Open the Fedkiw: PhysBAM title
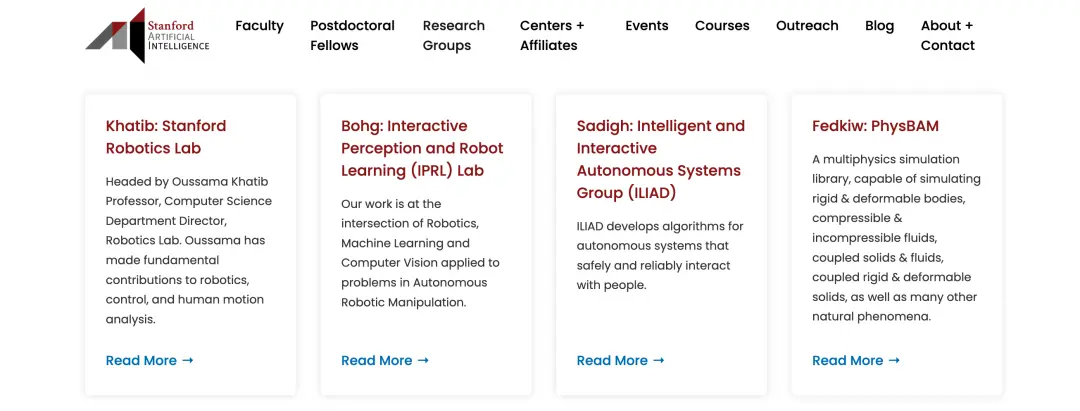 (875, 126)
